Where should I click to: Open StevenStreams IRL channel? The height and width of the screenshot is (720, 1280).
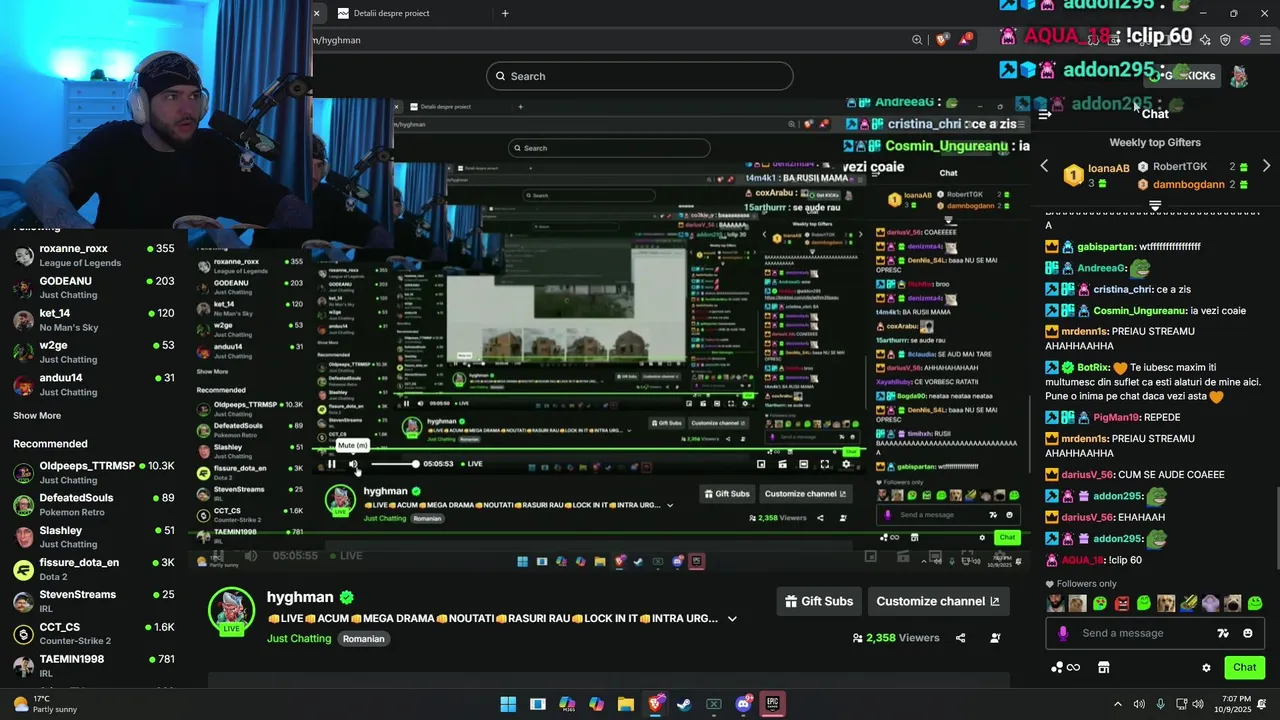click(94, 601)
